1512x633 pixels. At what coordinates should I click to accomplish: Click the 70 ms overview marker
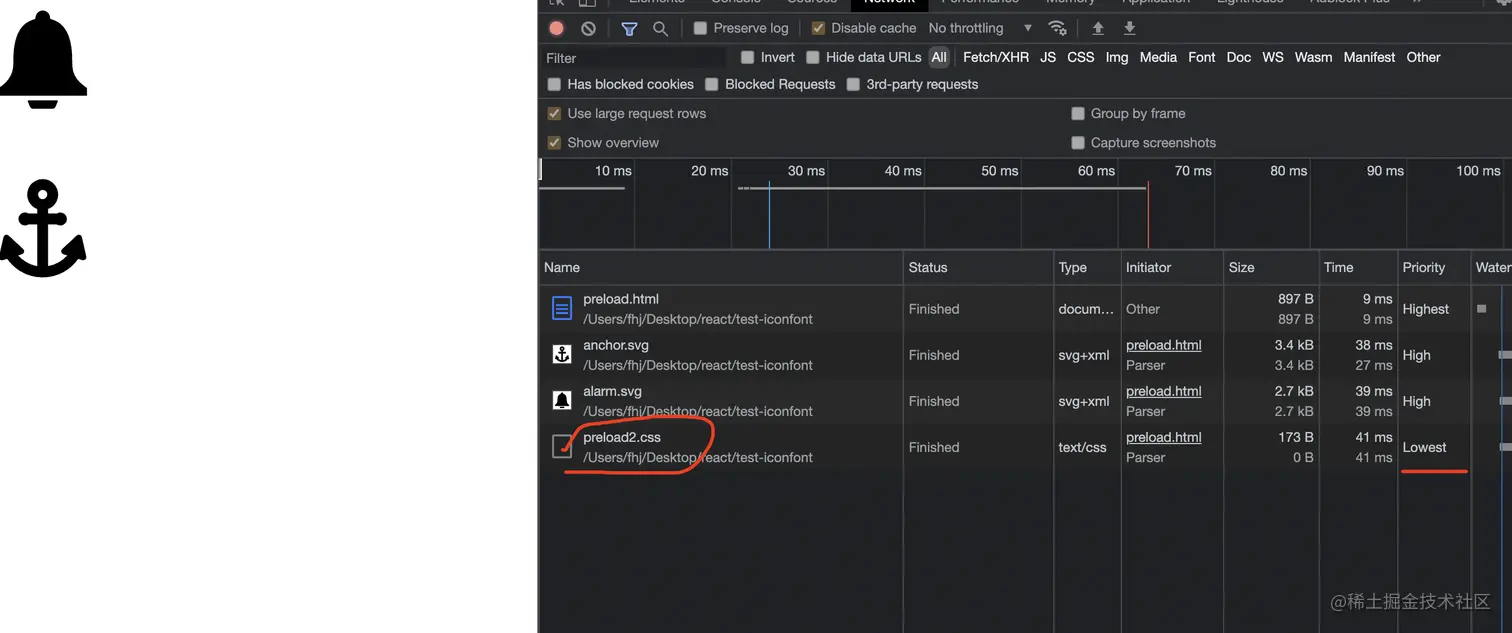click(1193, 171)
